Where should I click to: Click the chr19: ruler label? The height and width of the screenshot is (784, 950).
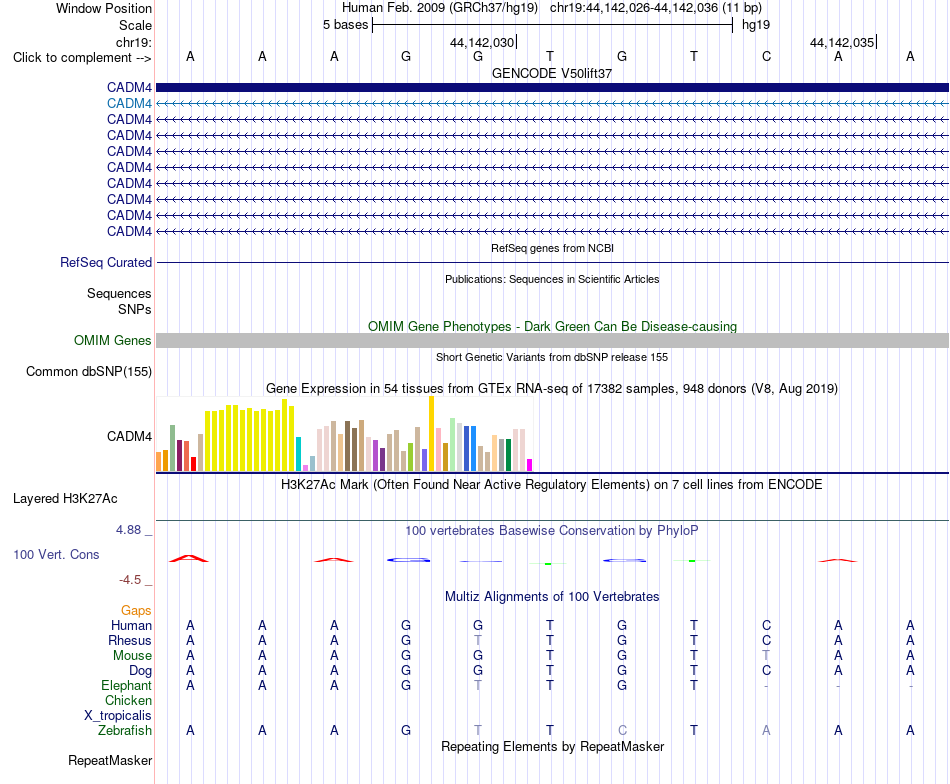(x=133, y=42)
